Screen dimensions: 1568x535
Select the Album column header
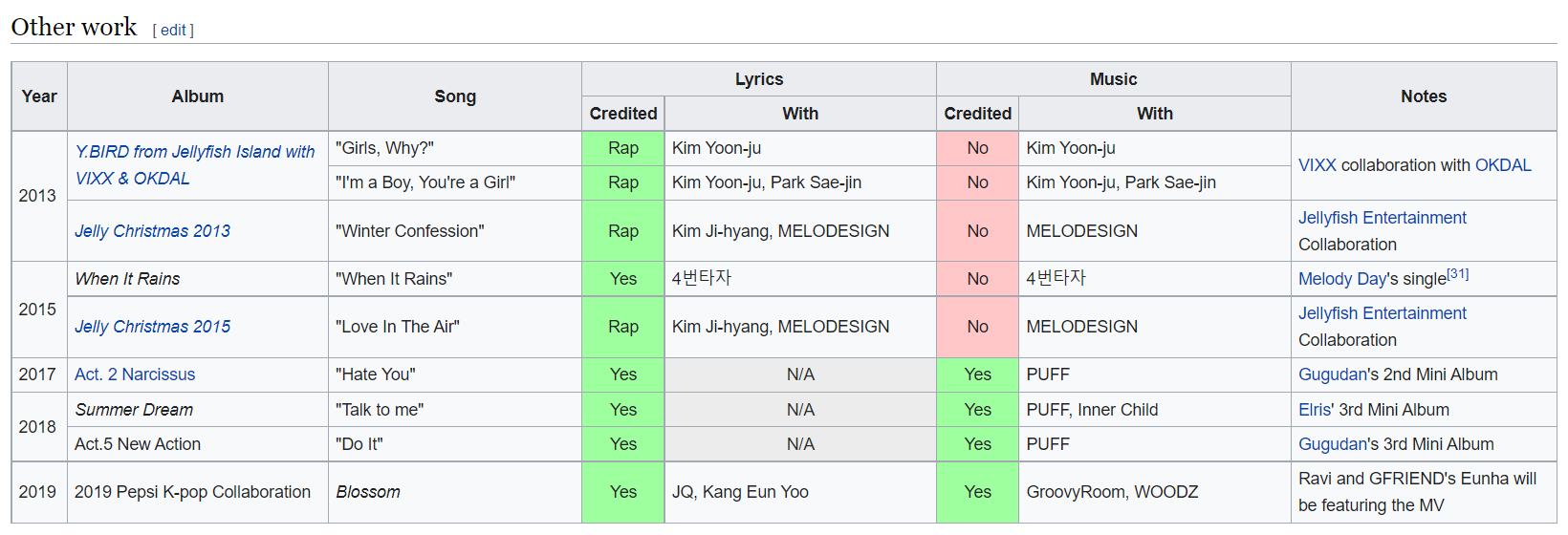click(198, 96)
